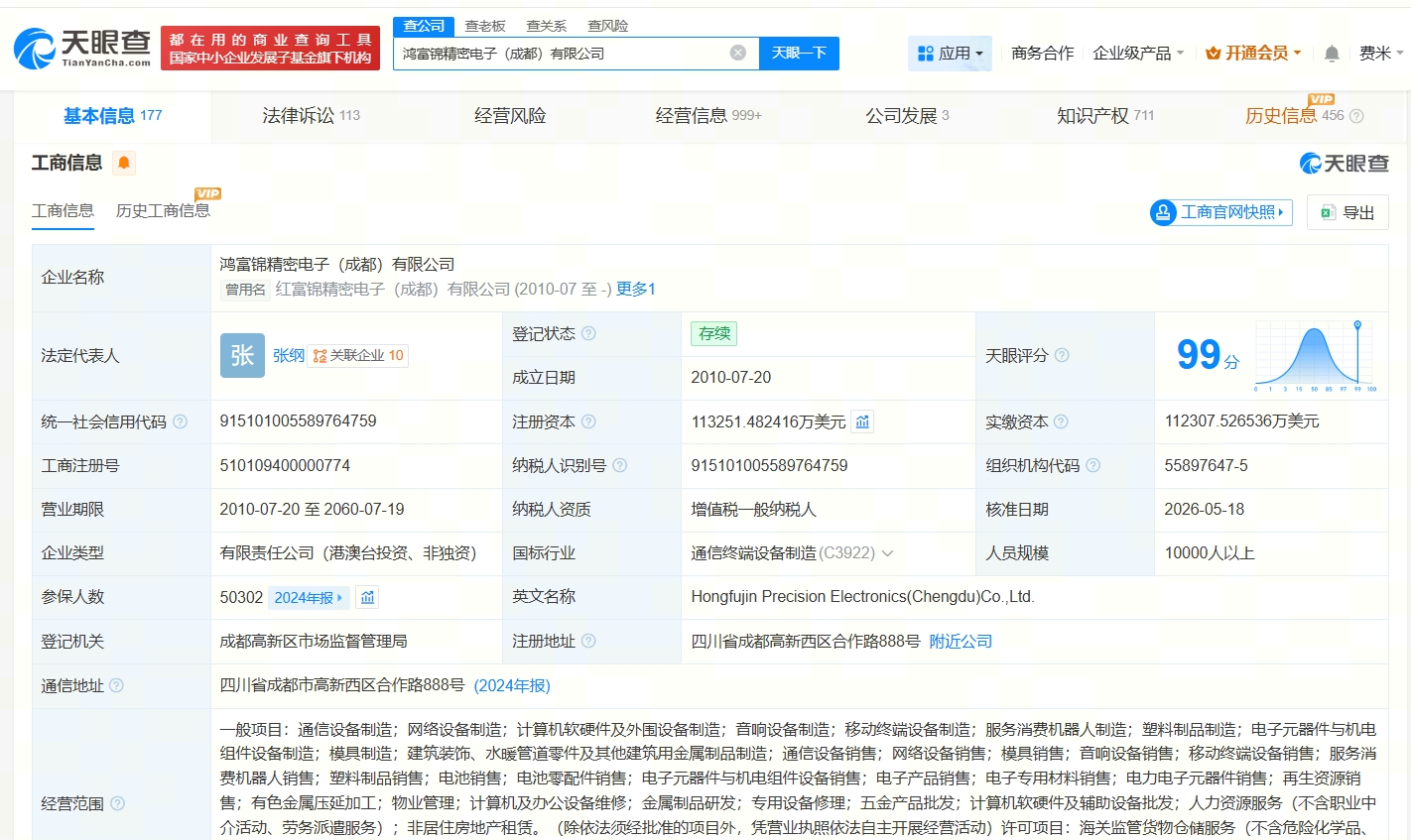This screenshot has height=840, width=1411.
Task: Click the help icon beside 通信地址
Action: coord(116,685)
